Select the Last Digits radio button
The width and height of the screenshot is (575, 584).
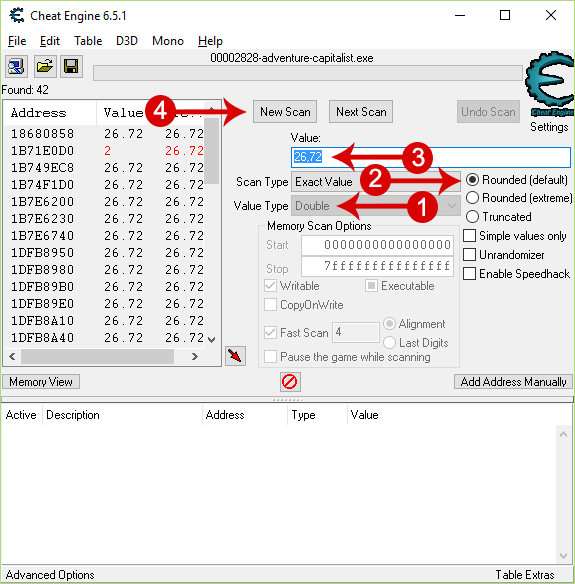pos(389,342)
